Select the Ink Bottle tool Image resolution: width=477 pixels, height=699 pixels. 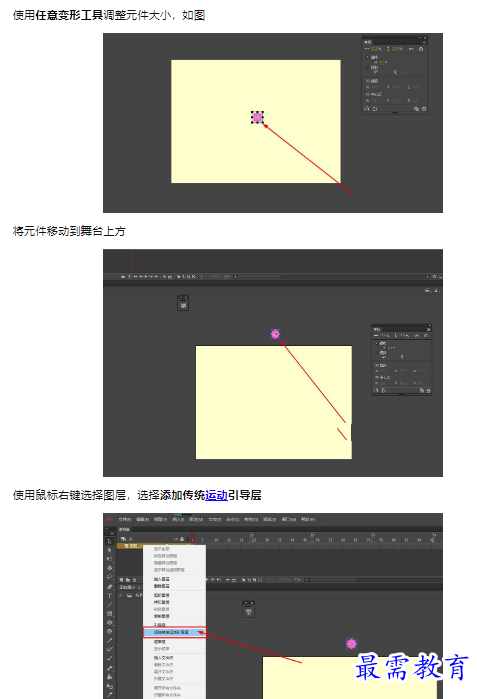(x=110, y=687)
